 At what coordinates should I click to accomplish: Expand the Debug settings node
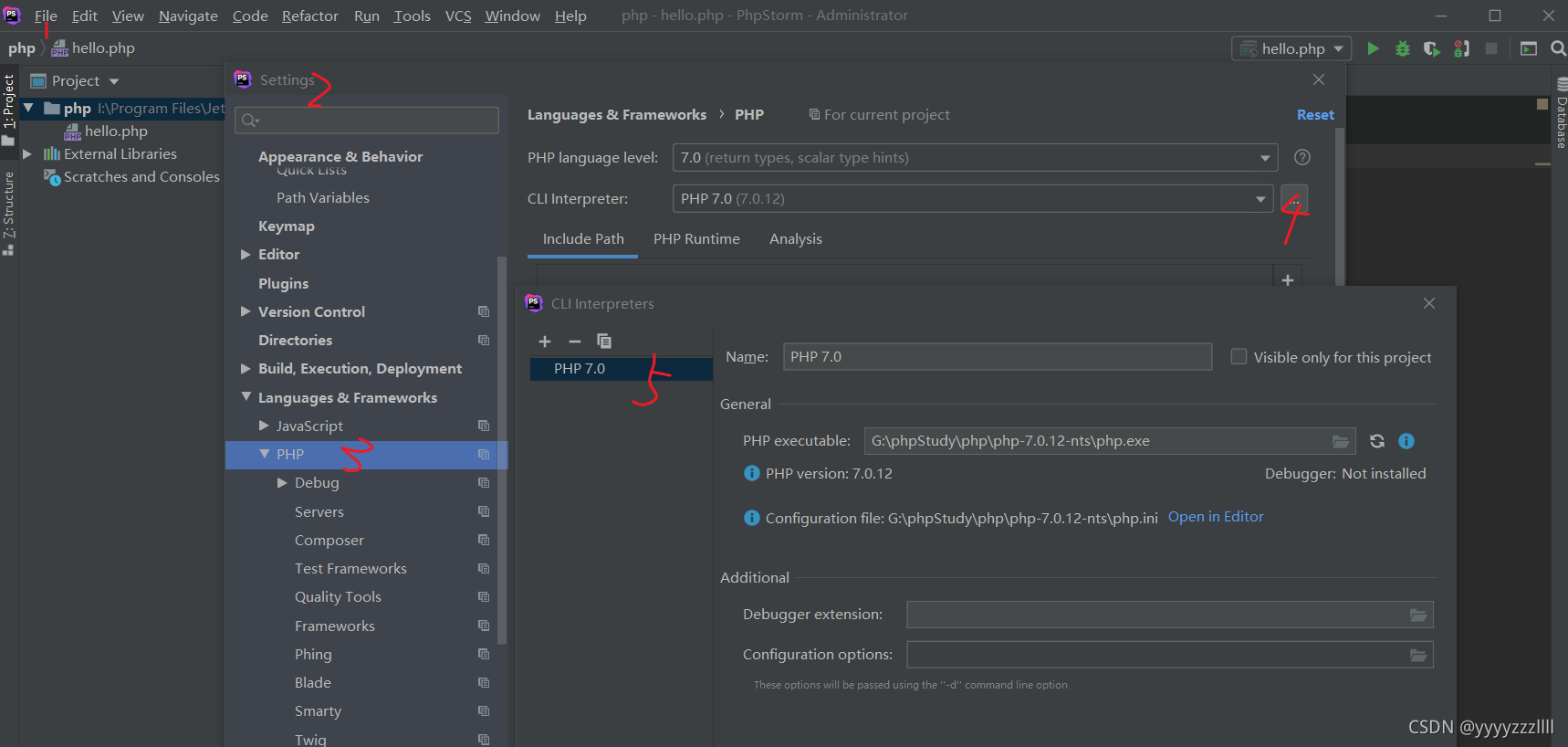click(282, 482)
